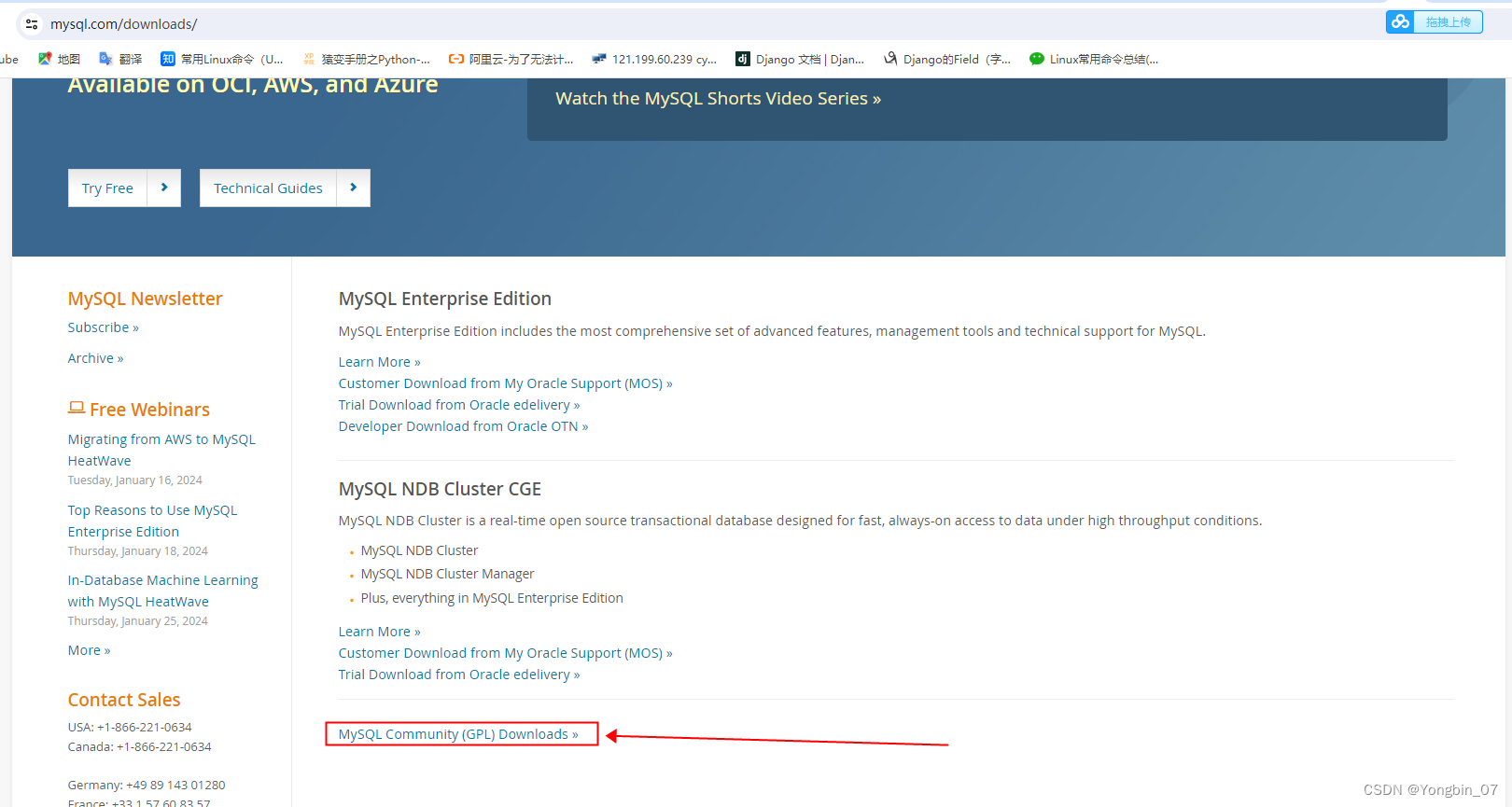1512x807 pixels.
Task: Open Migrating from AWS to MySQL HeatWave webinar
Action: (161, 450)
